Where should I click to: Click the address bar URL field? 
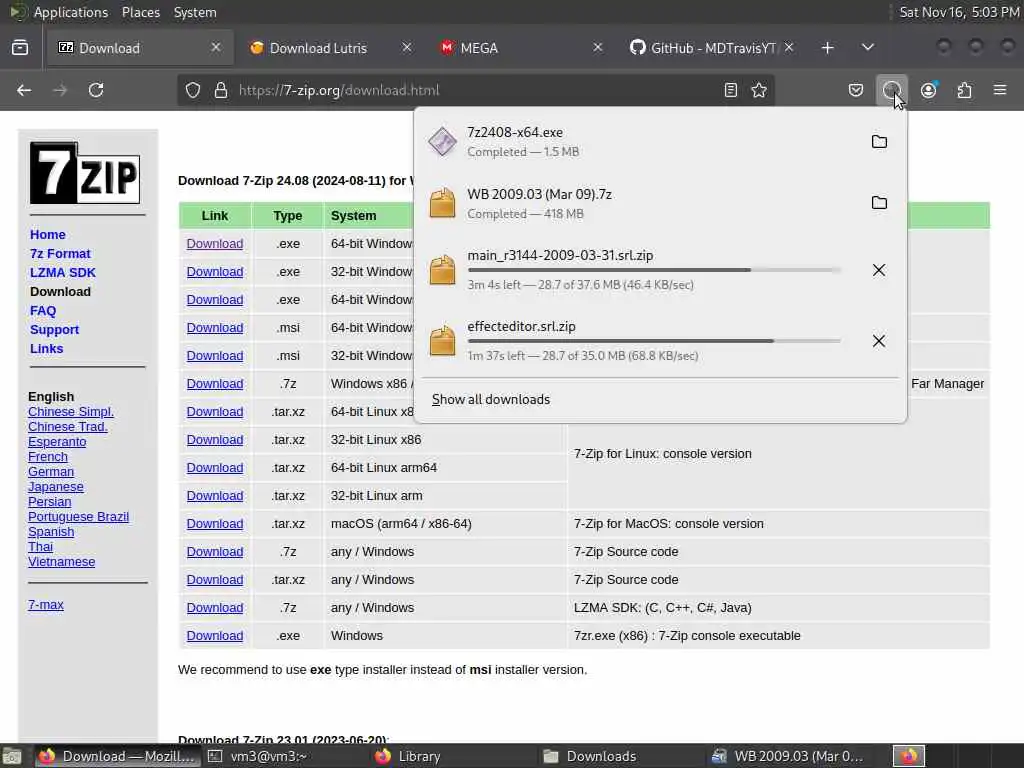pyautogui.click(x=477, y=90)
